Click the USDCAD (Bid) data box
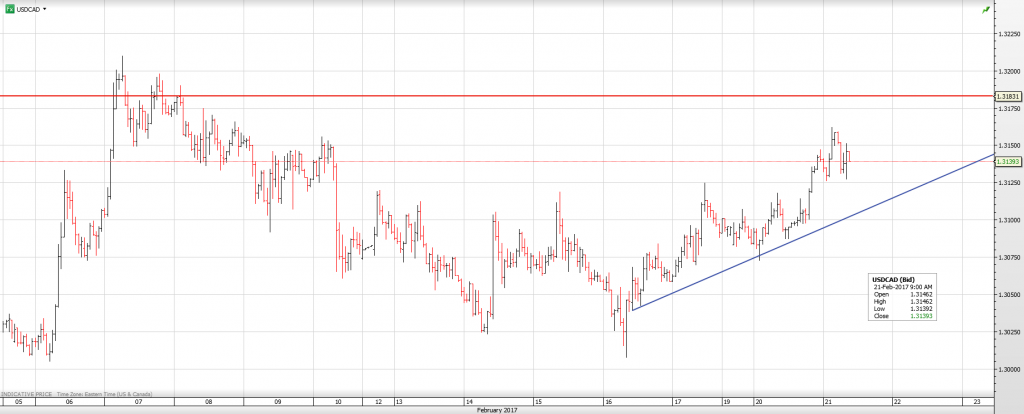The image size is (1024, 414). point(903,298)
